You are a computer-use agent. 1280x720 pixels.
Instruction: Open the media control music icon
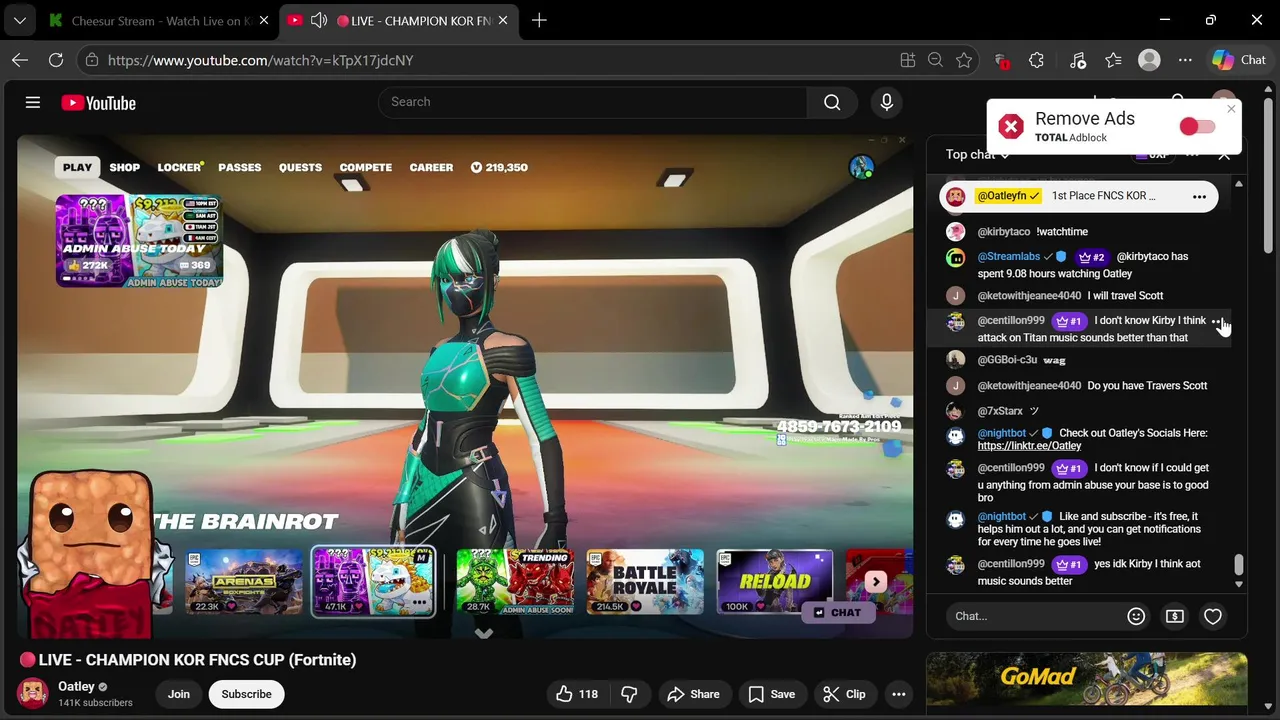pos(1077,60)
